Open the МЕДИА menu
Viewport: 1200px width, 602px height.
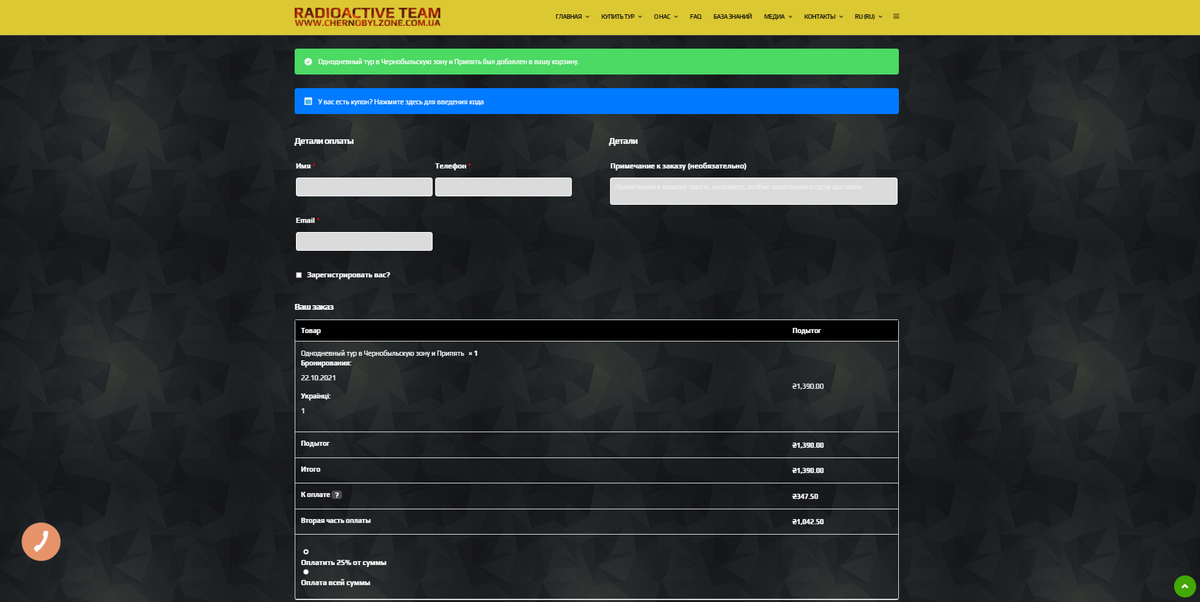tap(774, 16)
